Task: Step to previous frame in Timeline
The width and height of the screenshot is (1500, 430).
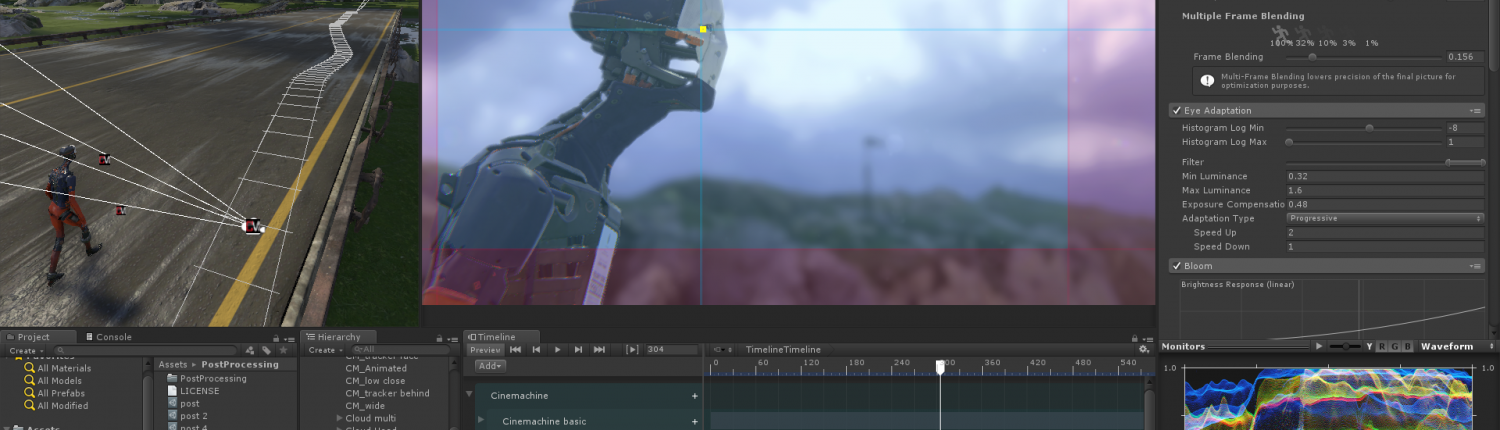Action: point(537,350)
